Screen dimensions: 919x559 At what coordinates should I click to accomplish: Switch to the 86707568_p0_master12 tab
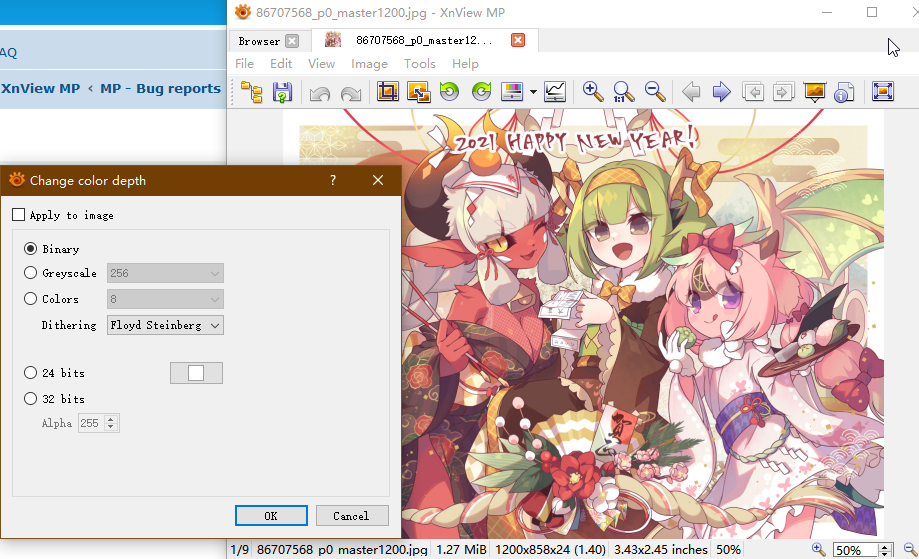424,40
